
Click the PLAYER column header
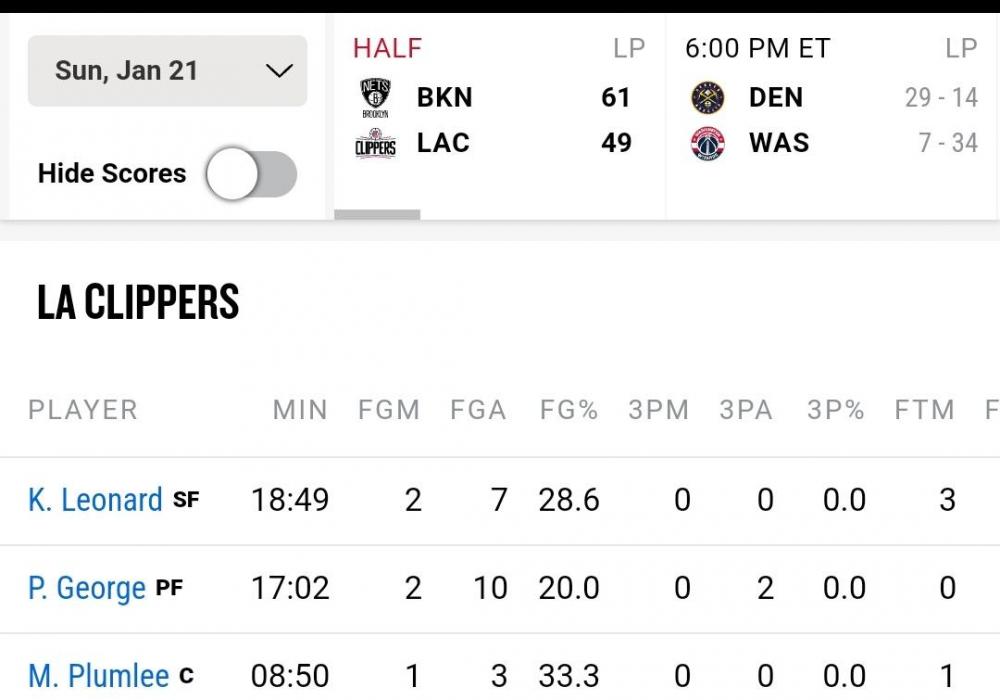tap(83, 410)
